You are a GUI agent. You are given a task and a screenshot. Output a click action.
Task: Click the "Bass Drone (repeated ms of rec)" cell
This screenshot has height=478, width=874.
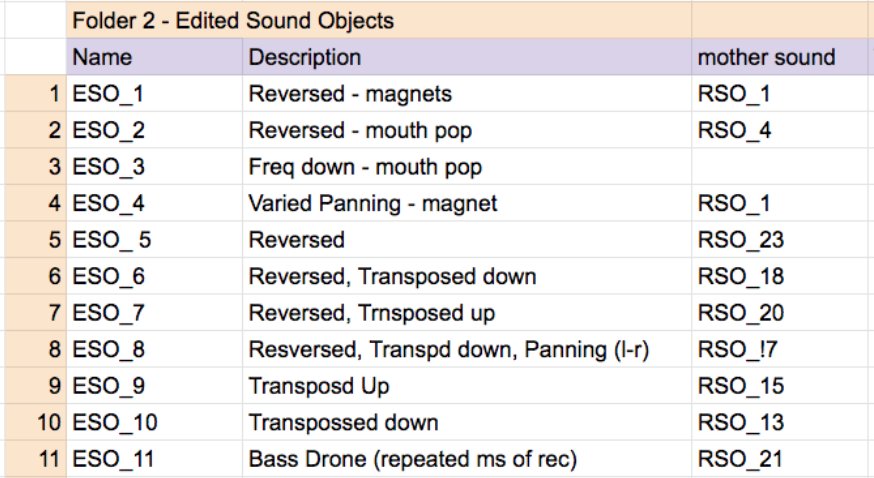tap(466, 459)
